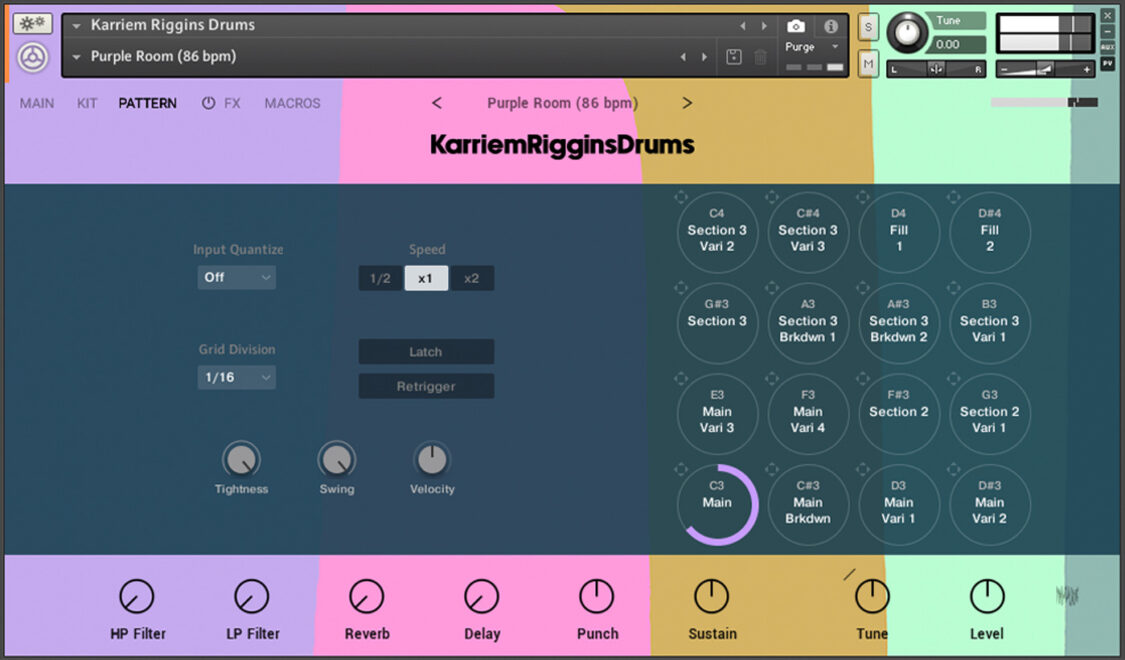
Task: Switch to the KIT tab
Action: [86, 103]
